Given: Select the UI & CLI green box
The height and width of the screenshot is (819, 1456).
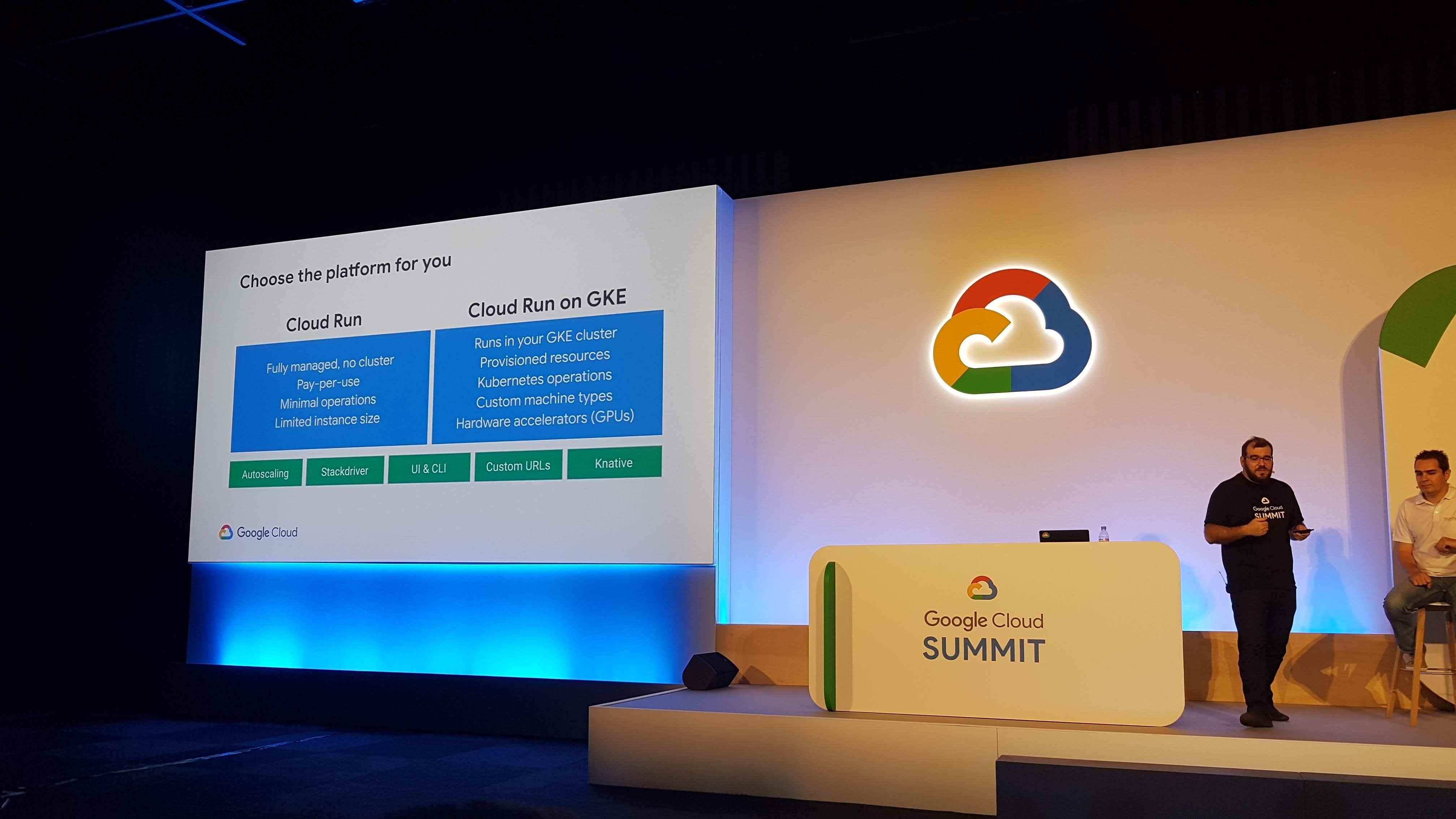Looking at the screenshot, I should click(429, 468).
